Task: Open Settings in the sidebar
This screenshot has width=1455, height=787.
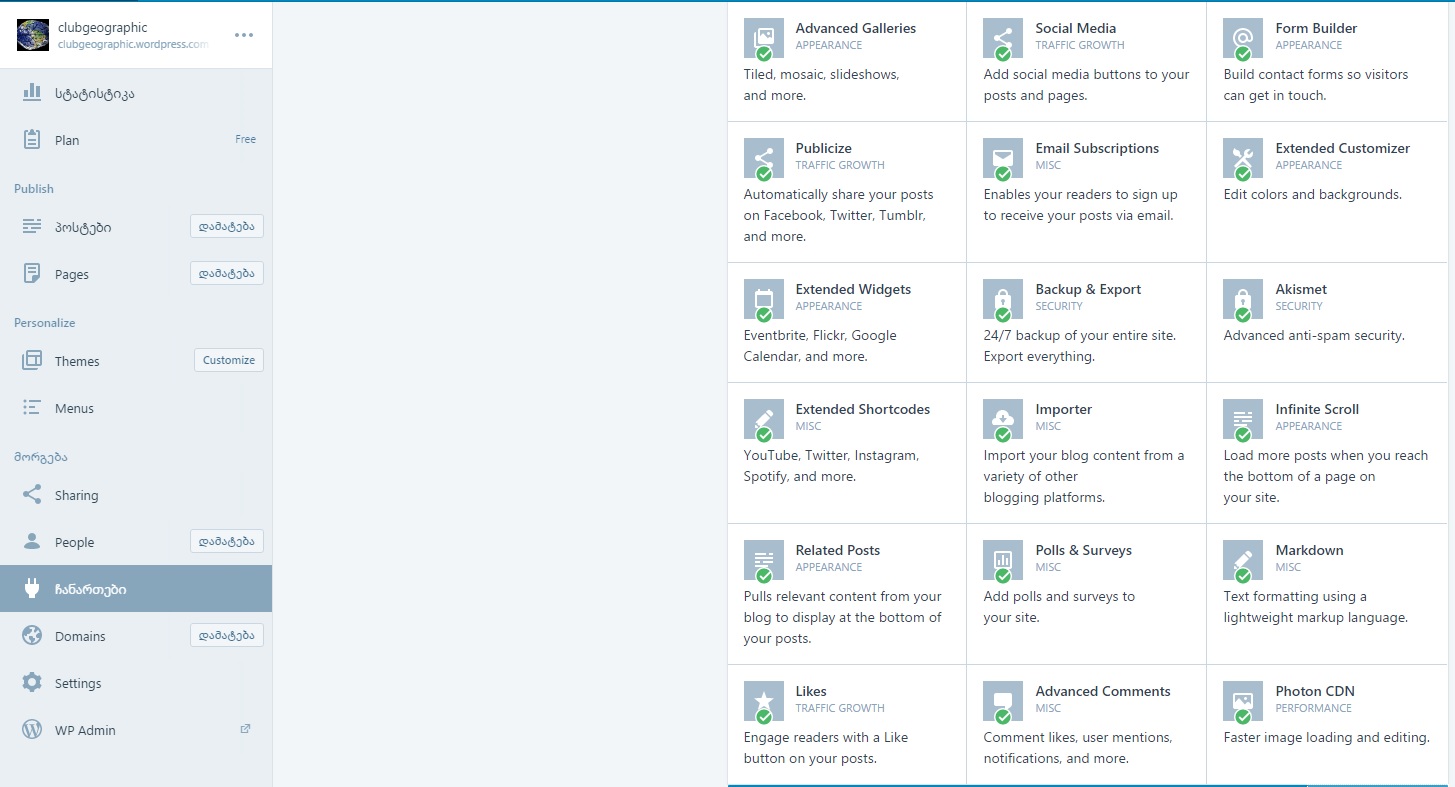Action: (136, 683)
